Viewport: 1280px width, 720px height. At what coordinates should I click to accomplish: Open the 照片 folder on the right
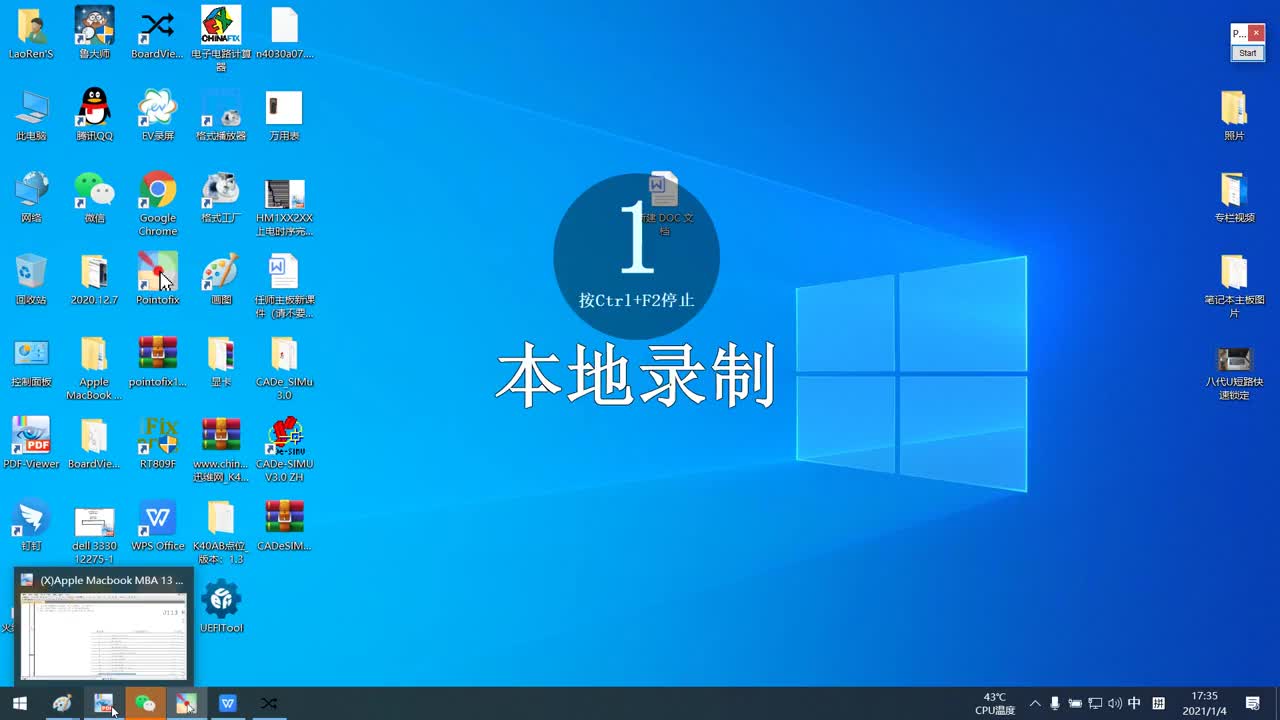(1234, 115)
